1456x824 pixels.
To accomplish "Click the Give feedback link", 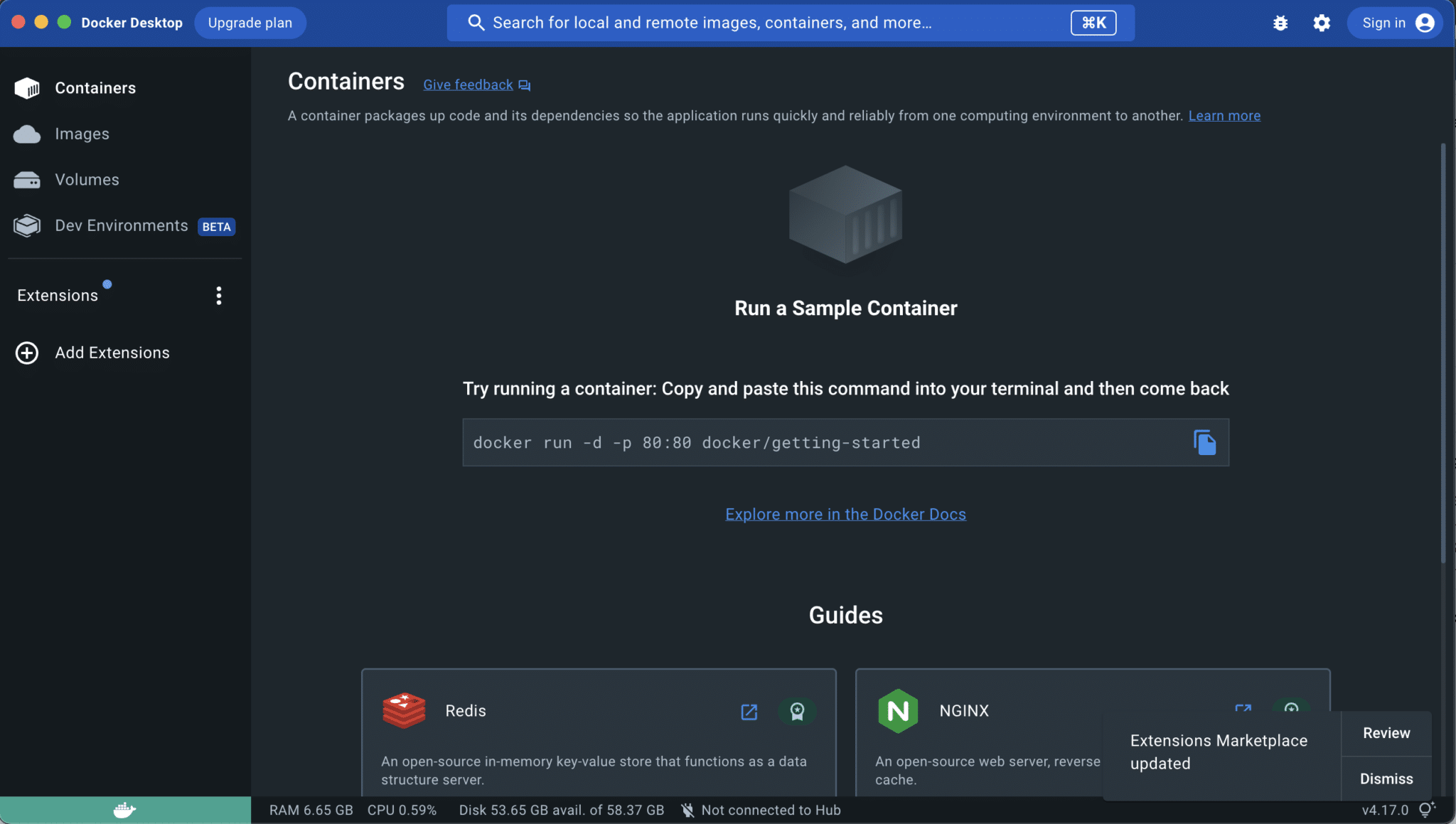I will 469,85.
